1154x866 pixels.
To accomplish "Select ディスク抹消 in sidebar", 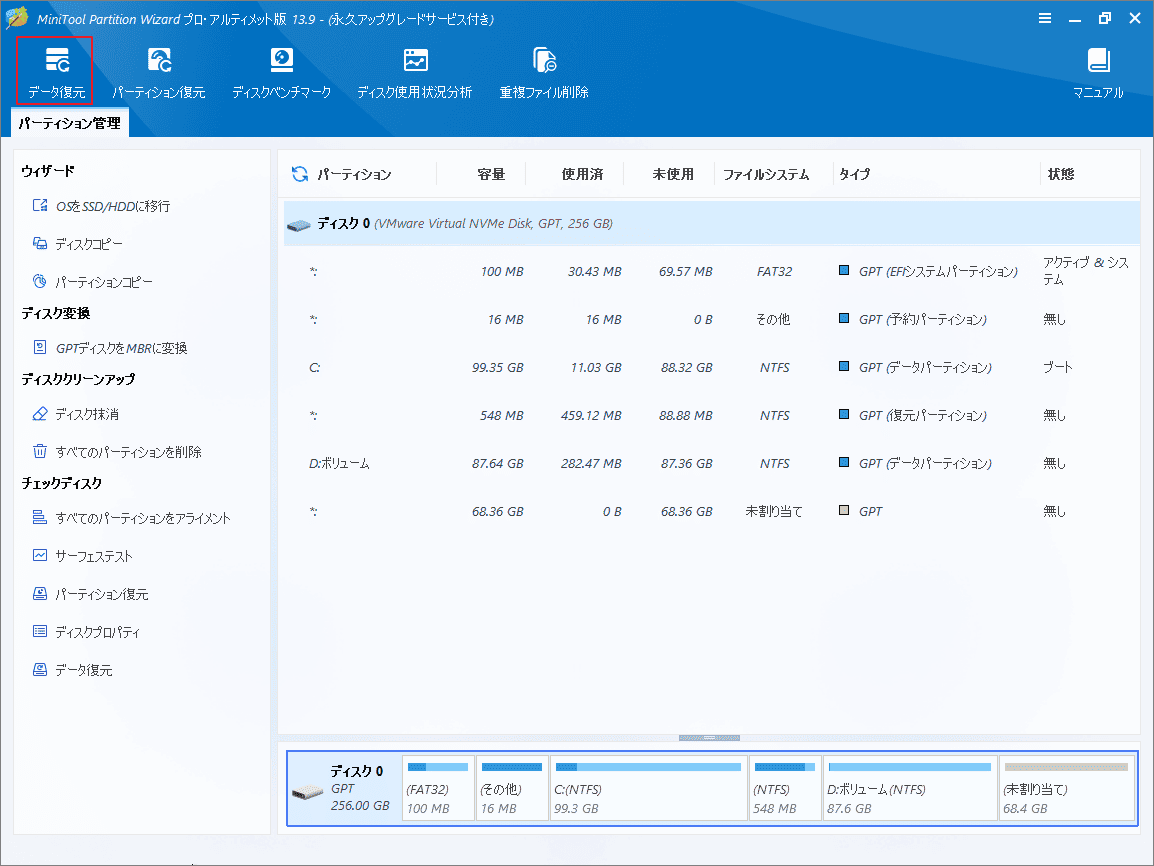I will 76,414.
